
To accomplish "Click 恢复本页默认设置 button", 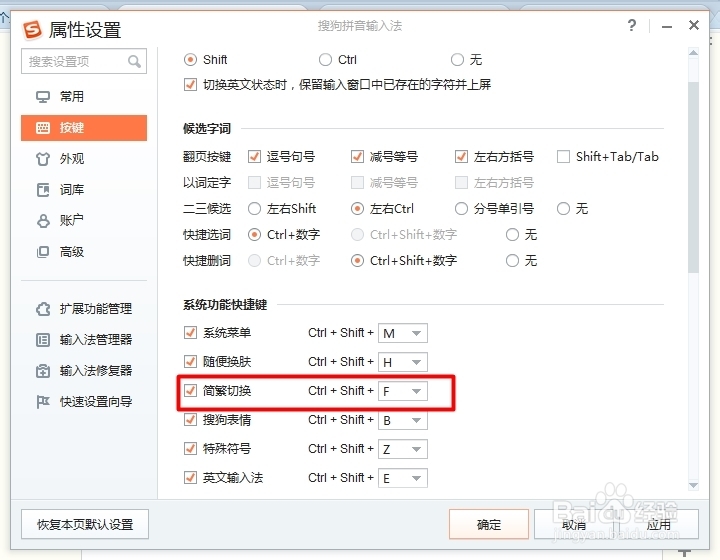I will 85,524.
